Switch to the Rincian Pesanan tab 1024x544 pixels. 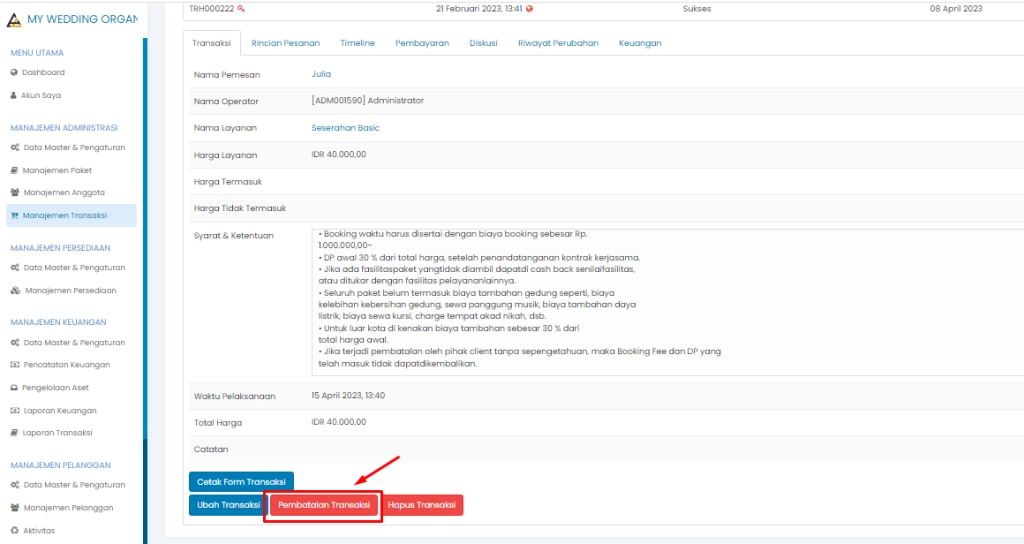(285, 44)
